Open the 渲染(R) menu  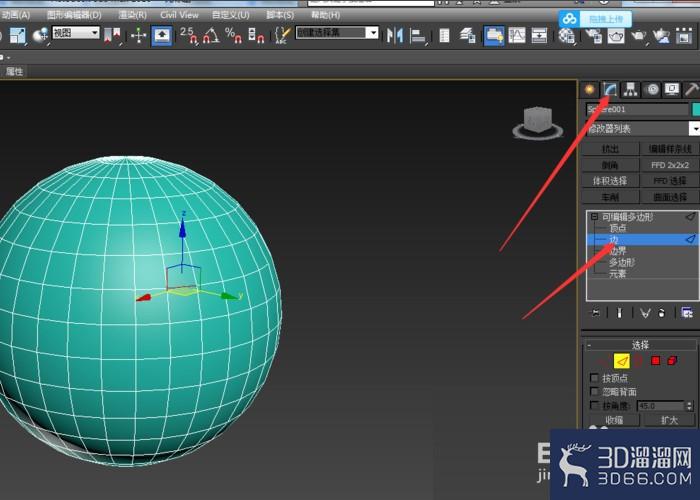133,15
